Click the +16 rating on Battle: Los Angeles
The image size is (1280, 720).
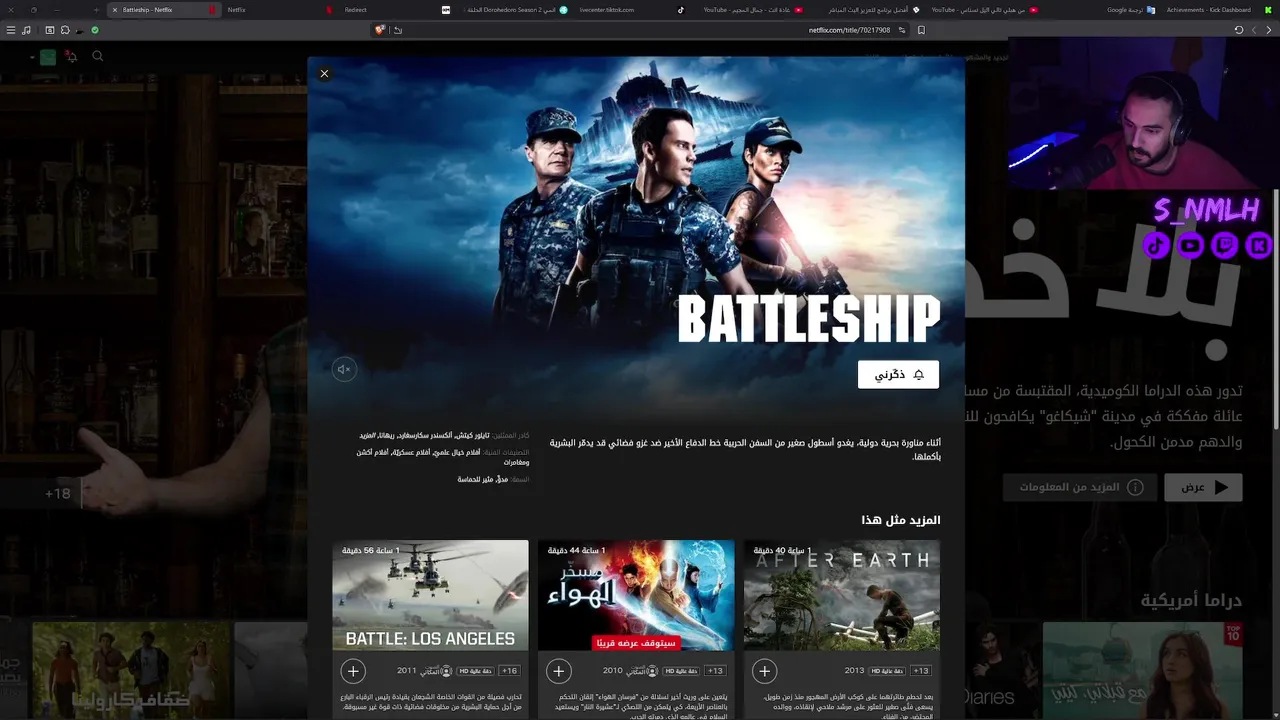509,671
